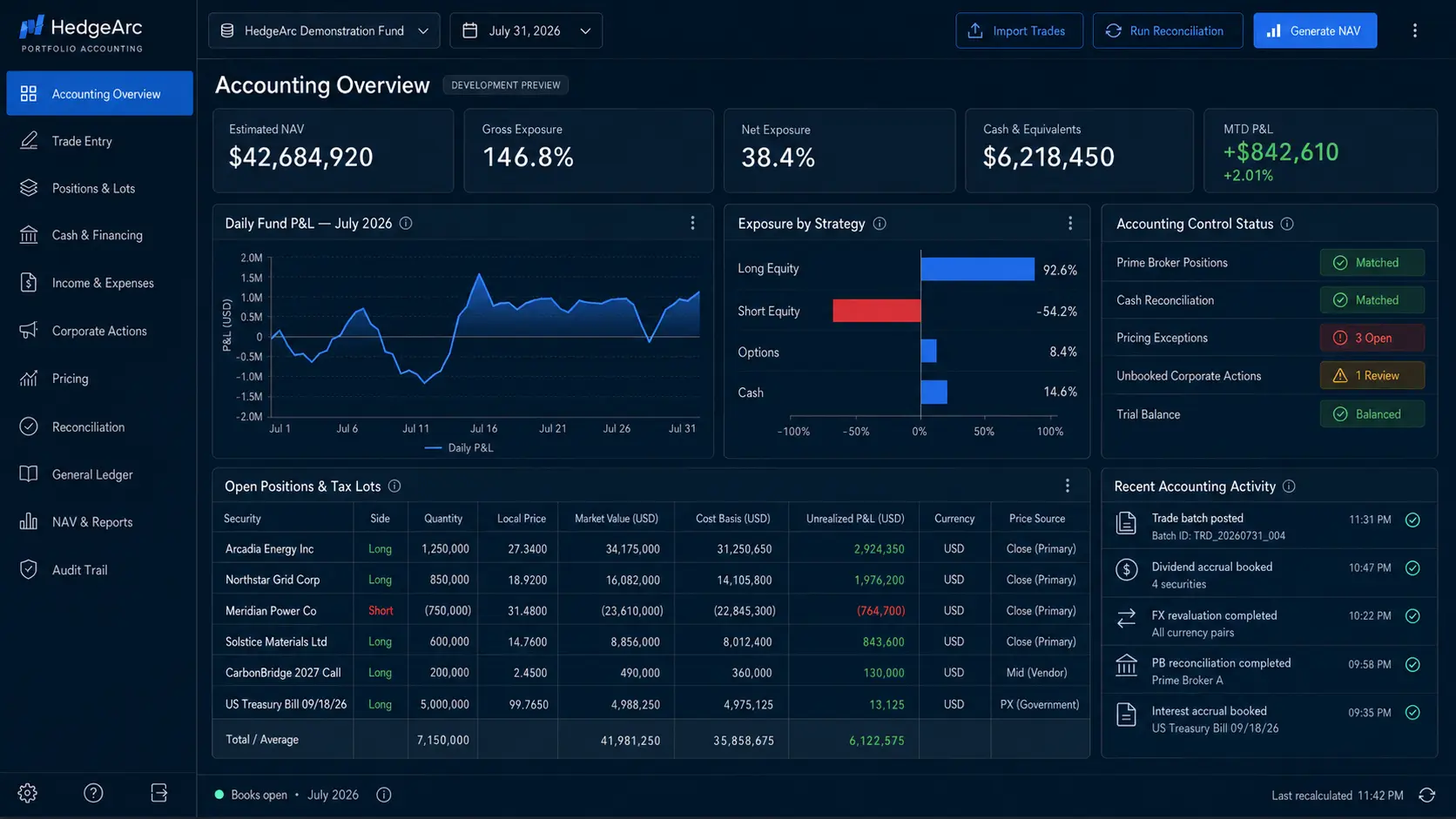The height and width of the screenshot is (819, 1456).
Task: Click the Pricing Exceptions 3 Open status
Action: (x=1372, y=338)
